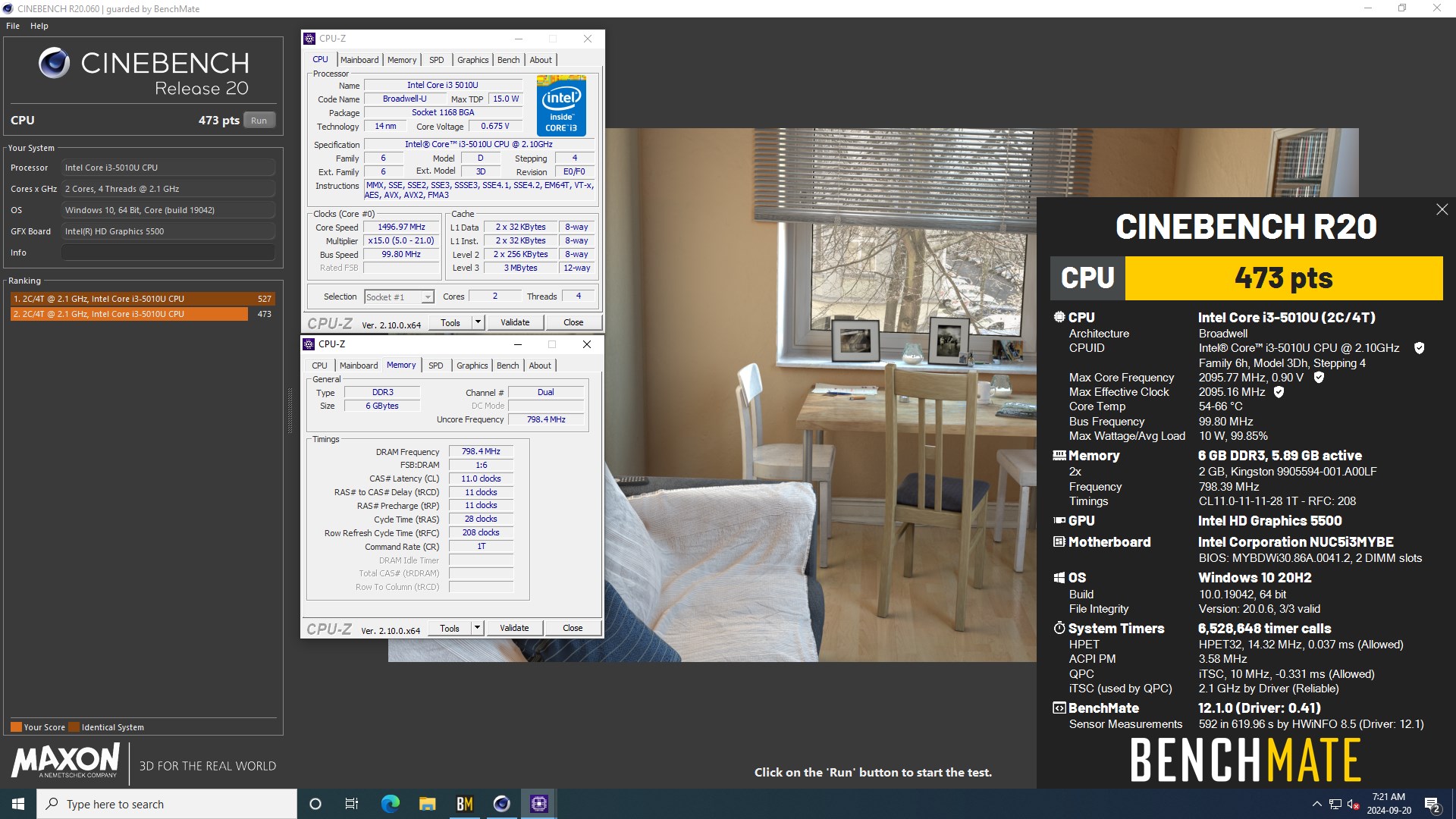Click the Cinebench app icon in title bar
The image size is (1456, 819).
[x=8, y=8]
